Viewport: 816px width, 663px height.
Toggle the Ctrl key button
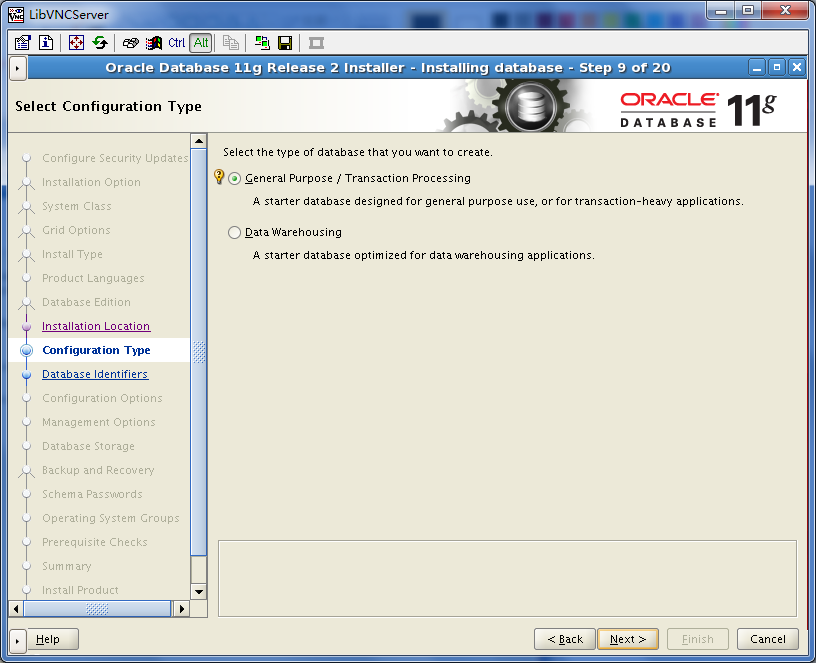pyautogui.click(x=176, y=43)
